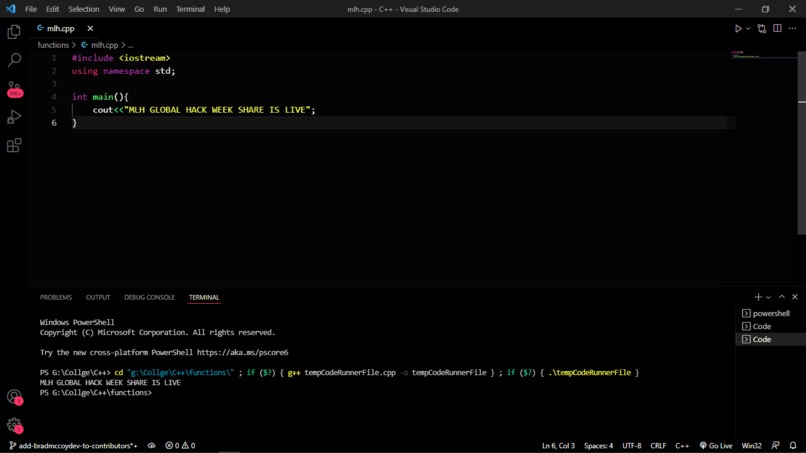806x453 pixels.
Task: Restore down the VS Code window
Action: [765, 9]
